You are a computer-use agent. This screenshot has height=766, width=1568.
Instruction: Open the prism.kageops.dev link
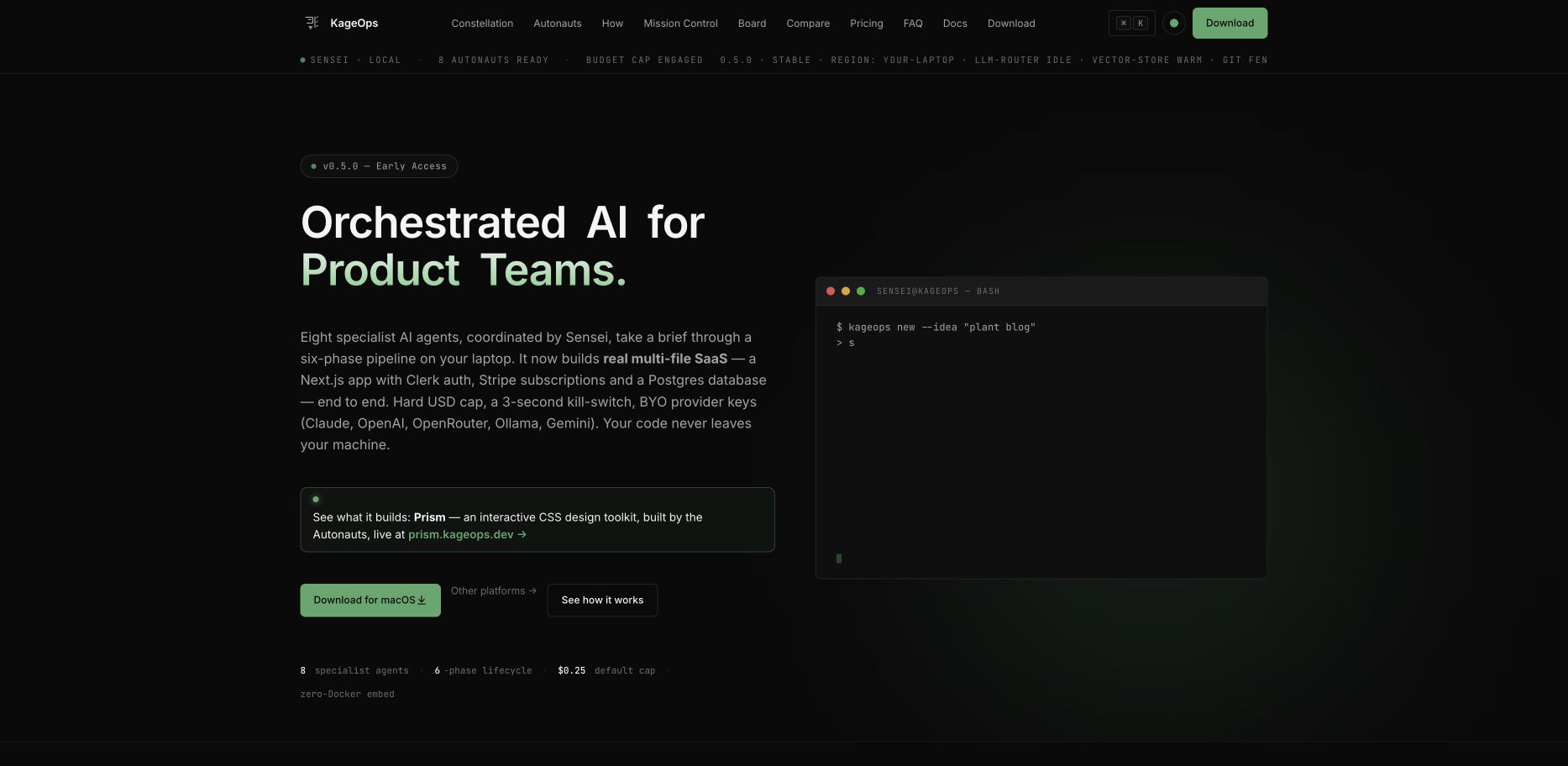tap(467, 534)
